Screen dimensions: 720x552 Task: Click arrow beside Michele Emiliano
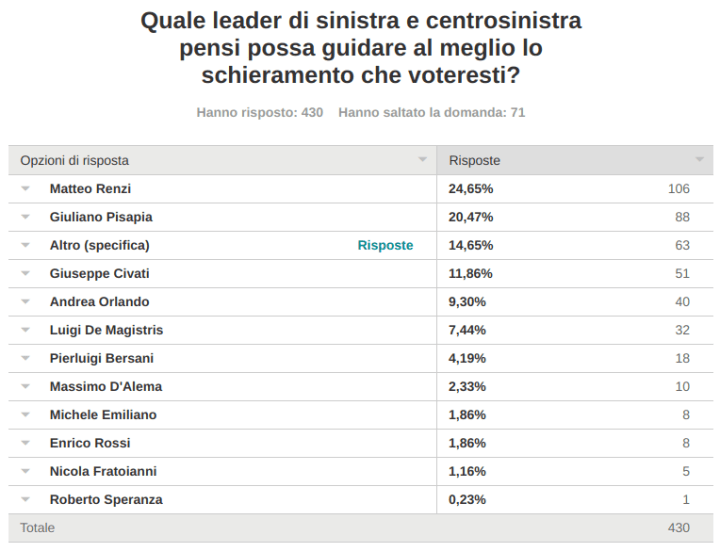[26, 415]
